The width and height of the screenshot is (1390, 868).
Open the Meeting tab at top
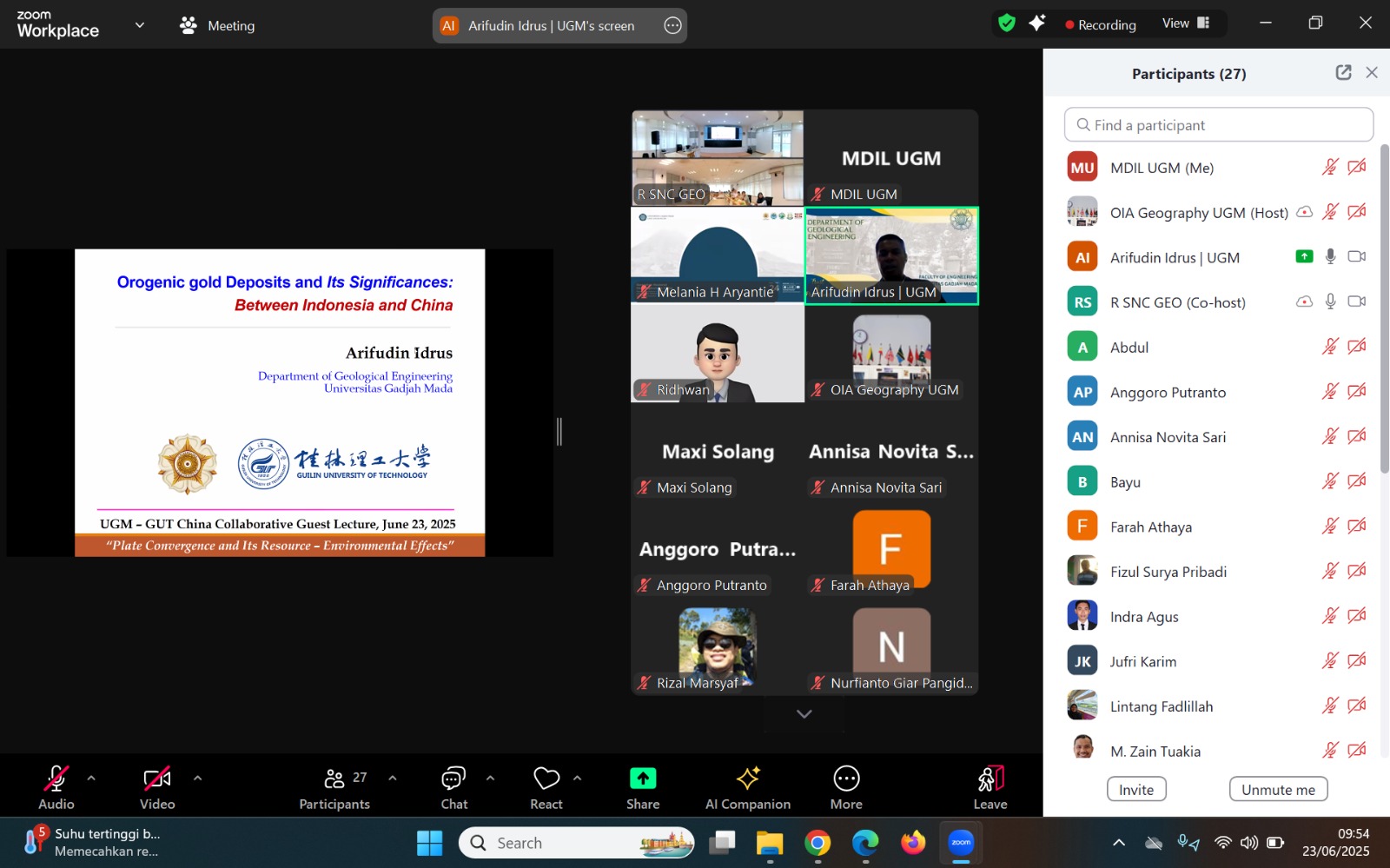tap(217, 25)
